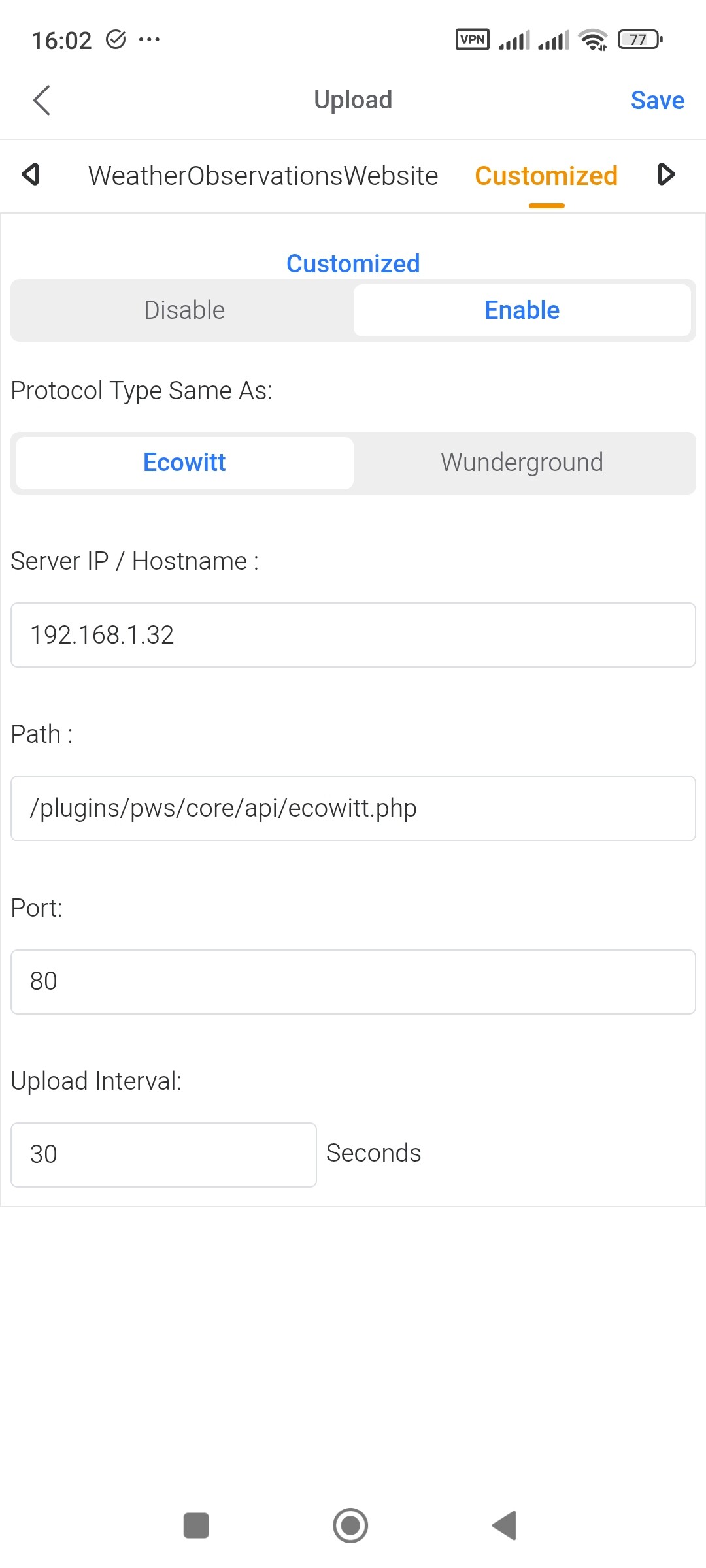The height and width of the screenshot is (1568, 706).
Task: Tap the back chevron in the header
Action: tap(42, 100)
